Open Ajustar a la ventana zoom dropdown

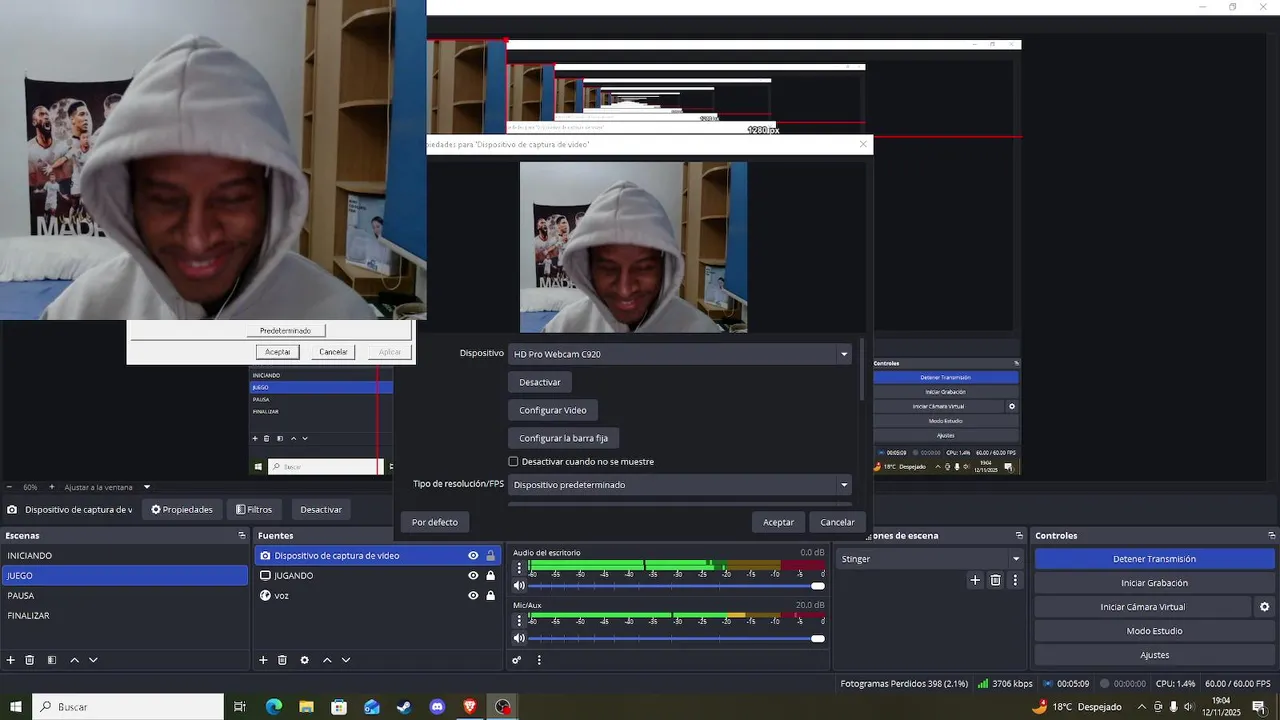click(107, 487)
